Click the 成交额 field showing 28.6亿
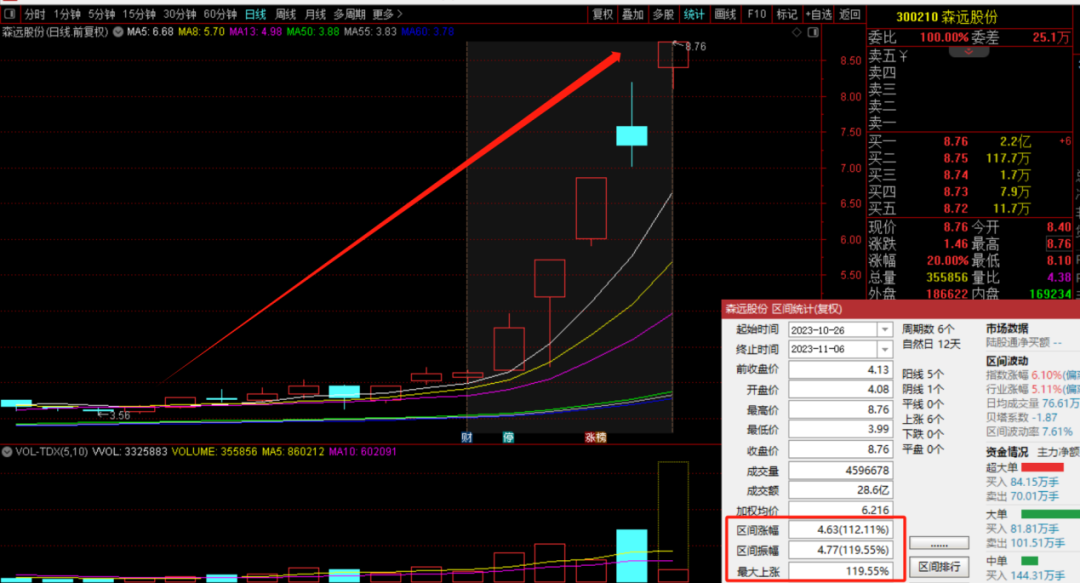 point(840,491)
